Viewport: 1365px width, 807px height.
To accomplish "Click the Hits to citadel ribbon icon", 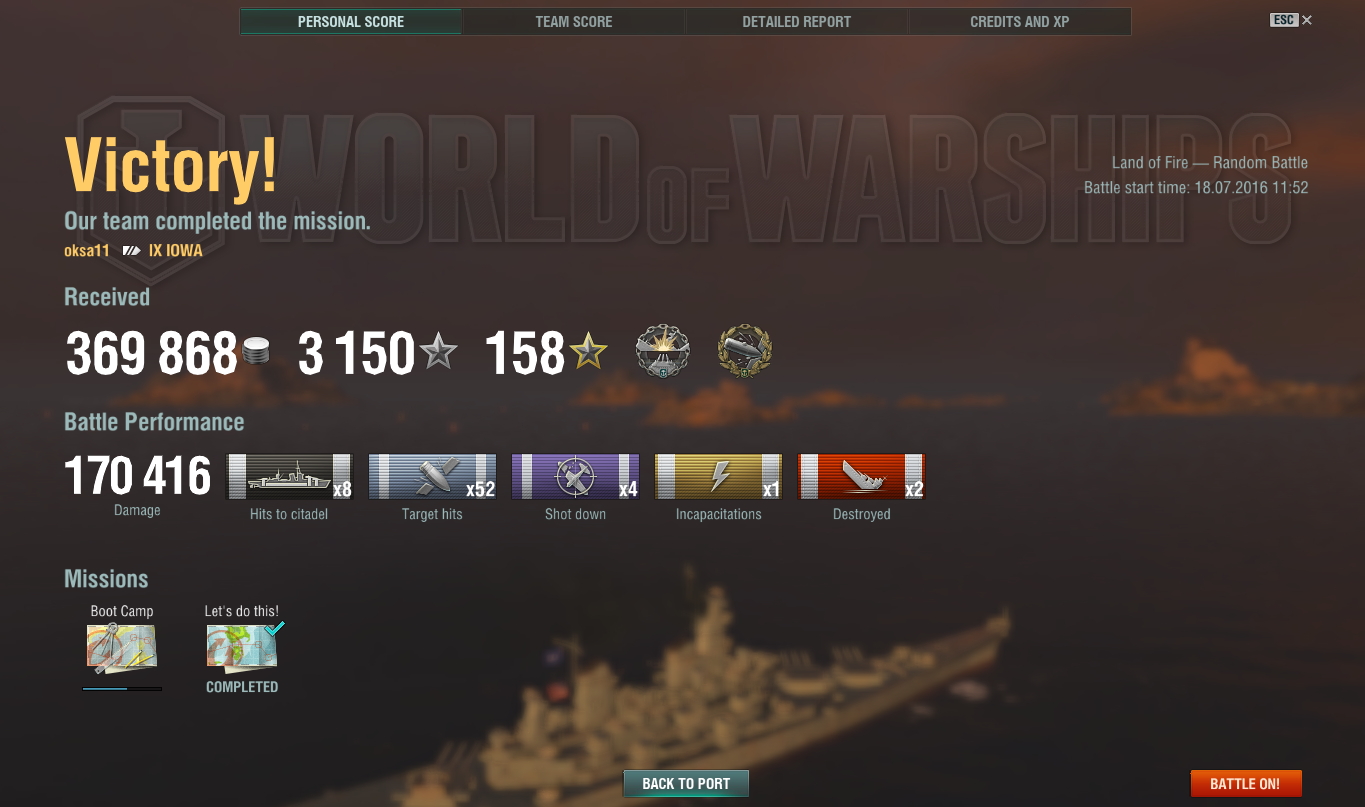I will tap(290, 476).
